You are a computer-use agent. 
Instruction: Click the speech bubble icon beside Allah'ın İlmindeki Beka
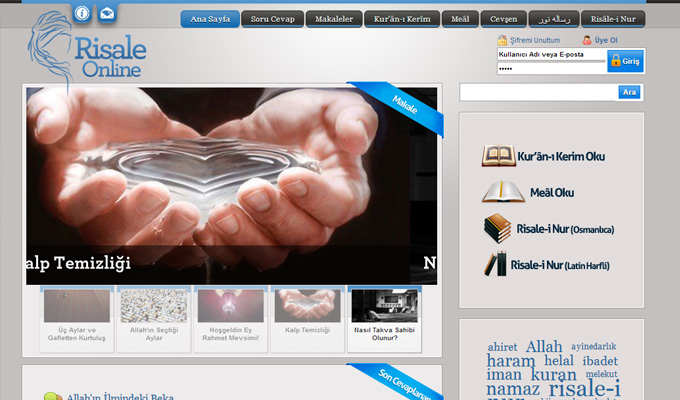53,396
